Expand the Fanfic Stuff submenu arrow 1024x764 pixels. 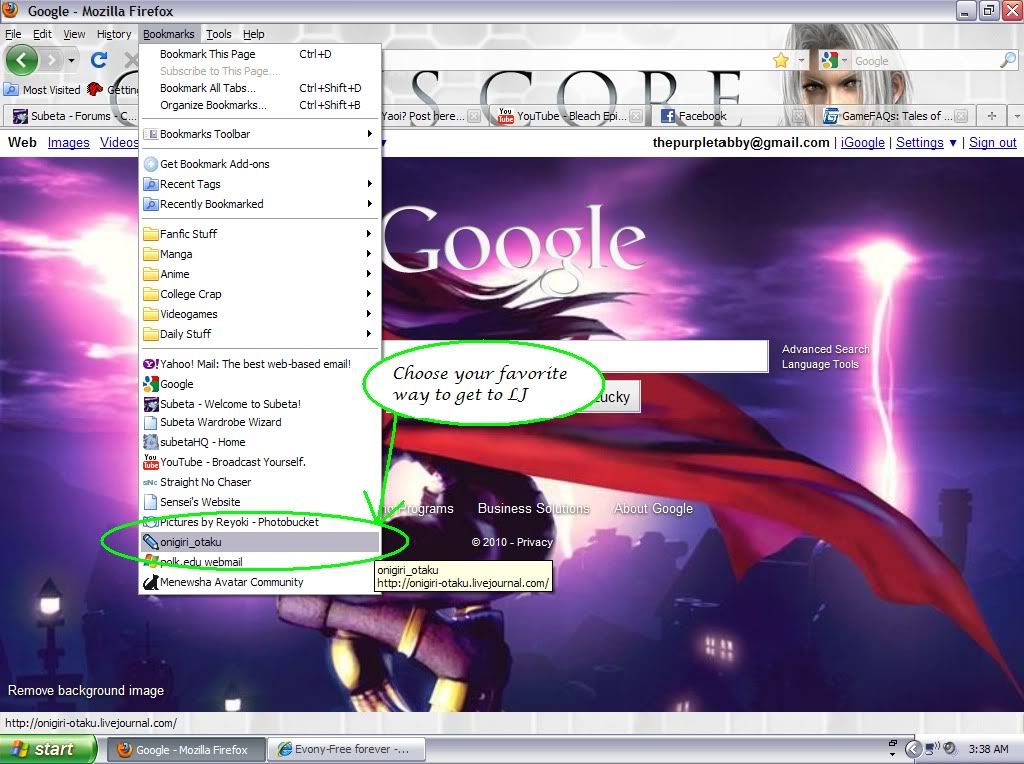370,234
